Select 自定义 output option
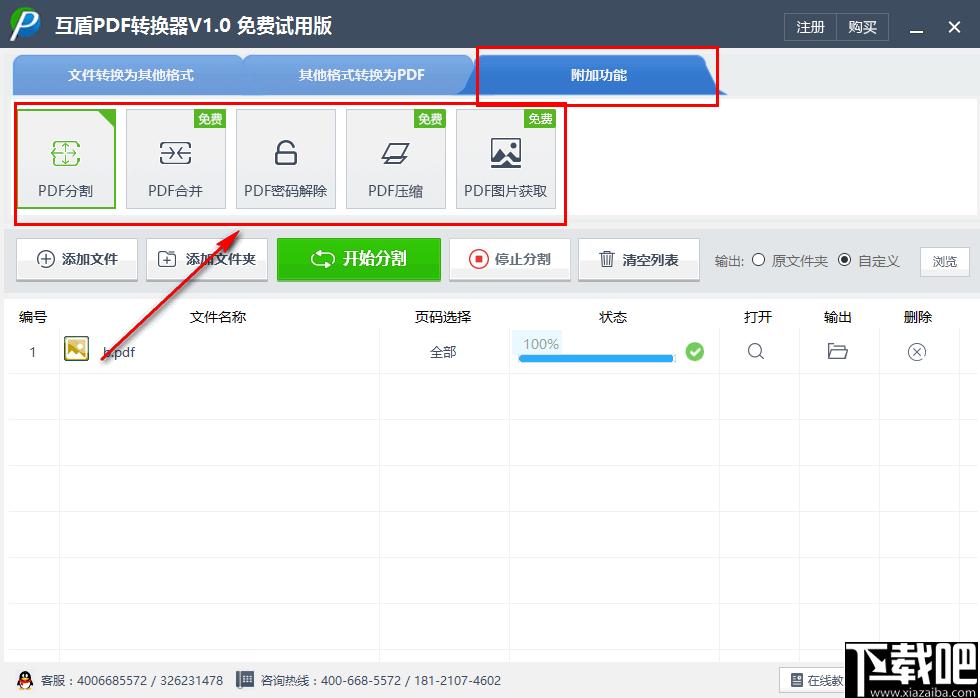The height and width of the screenshot is (698, 980). [x=869, y=261]
